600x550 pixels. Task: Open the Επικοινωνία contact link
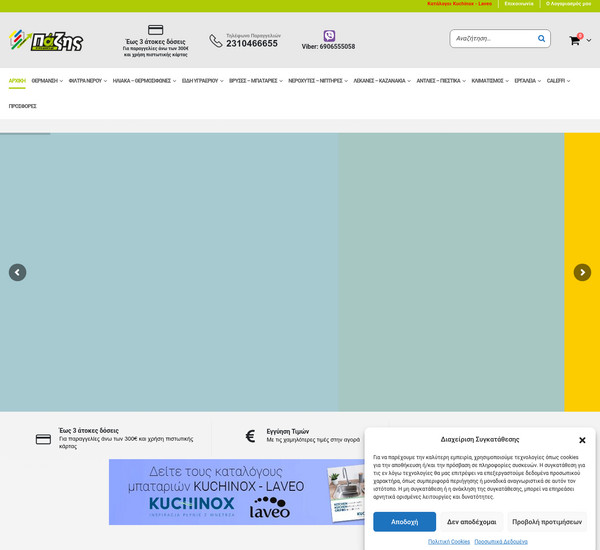tap(518, 3)
